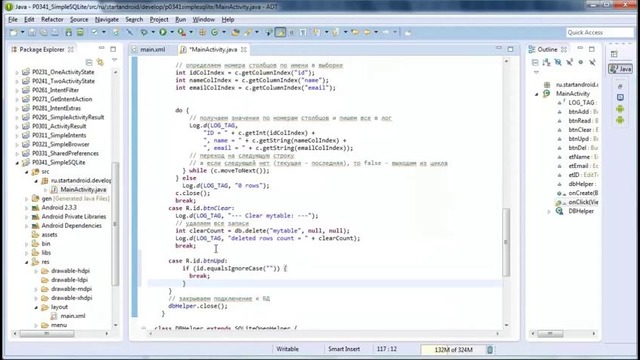This screenshot has width=640, height=360.
Task: Expand the drawable-hdpi folder
Action: 36,271
